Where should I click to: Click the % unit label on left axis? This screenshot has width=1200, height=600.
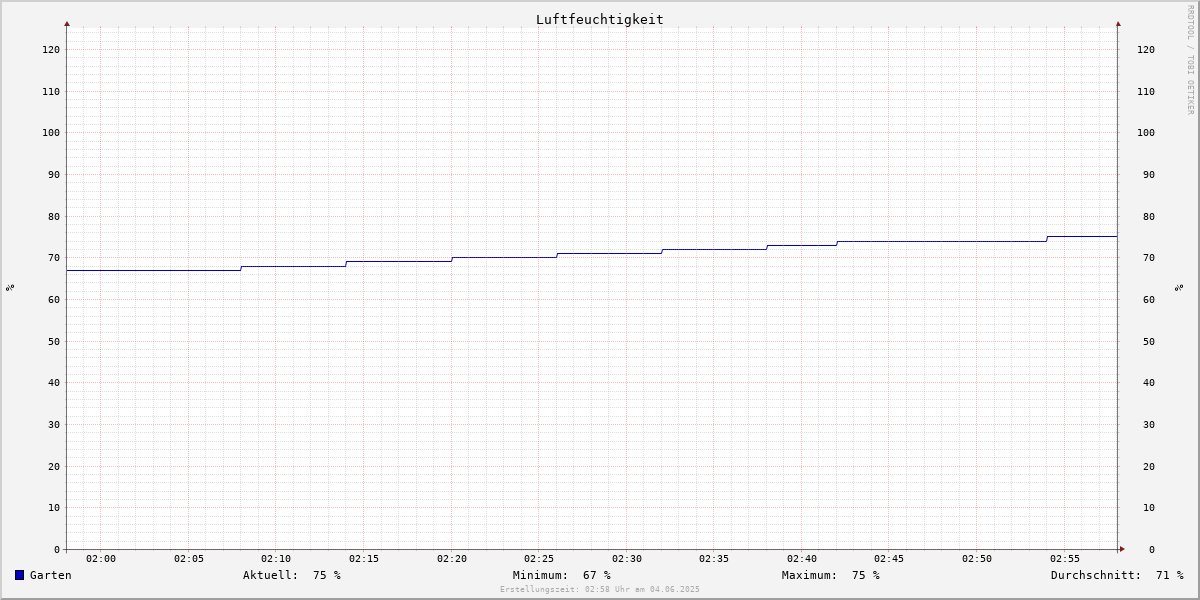tap(10, 288)
